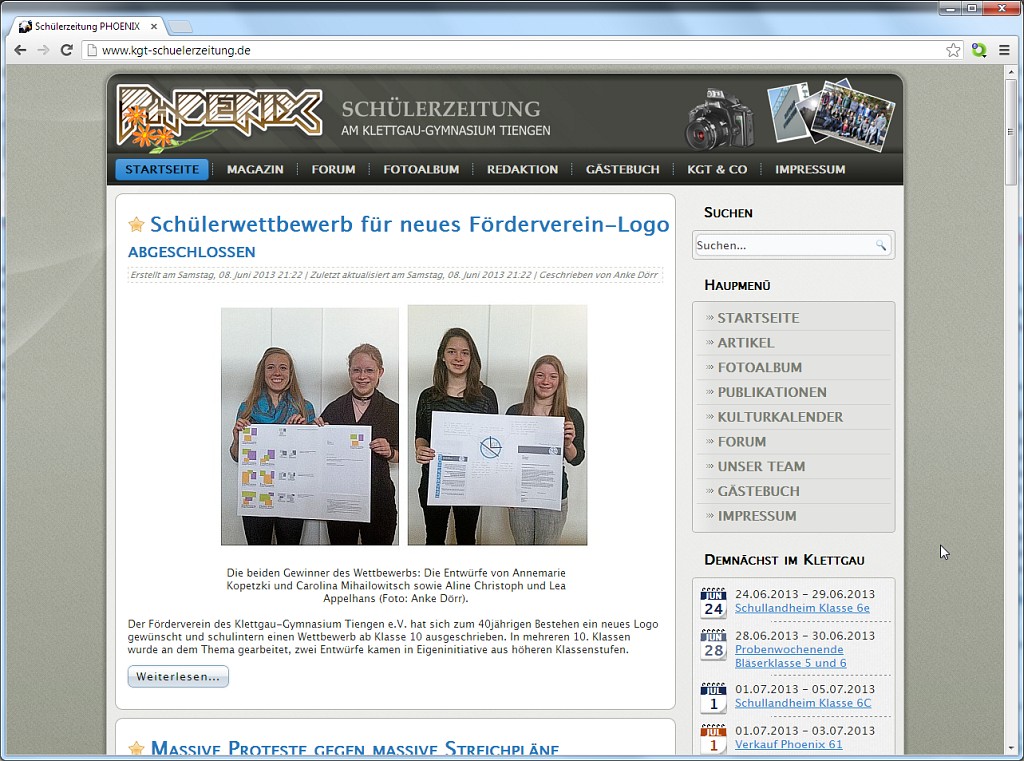Open FORUM in the top navigation
The image size is (1024, 761).
click(333, 169)
